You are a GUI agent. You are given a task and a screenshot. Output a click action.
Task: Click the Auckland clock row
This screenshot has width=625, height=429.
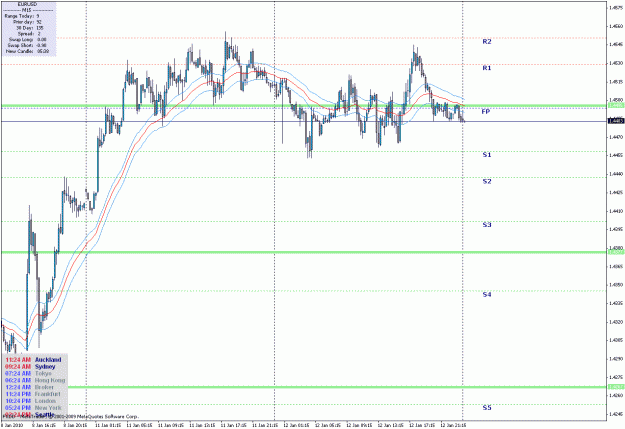[33, 360]
